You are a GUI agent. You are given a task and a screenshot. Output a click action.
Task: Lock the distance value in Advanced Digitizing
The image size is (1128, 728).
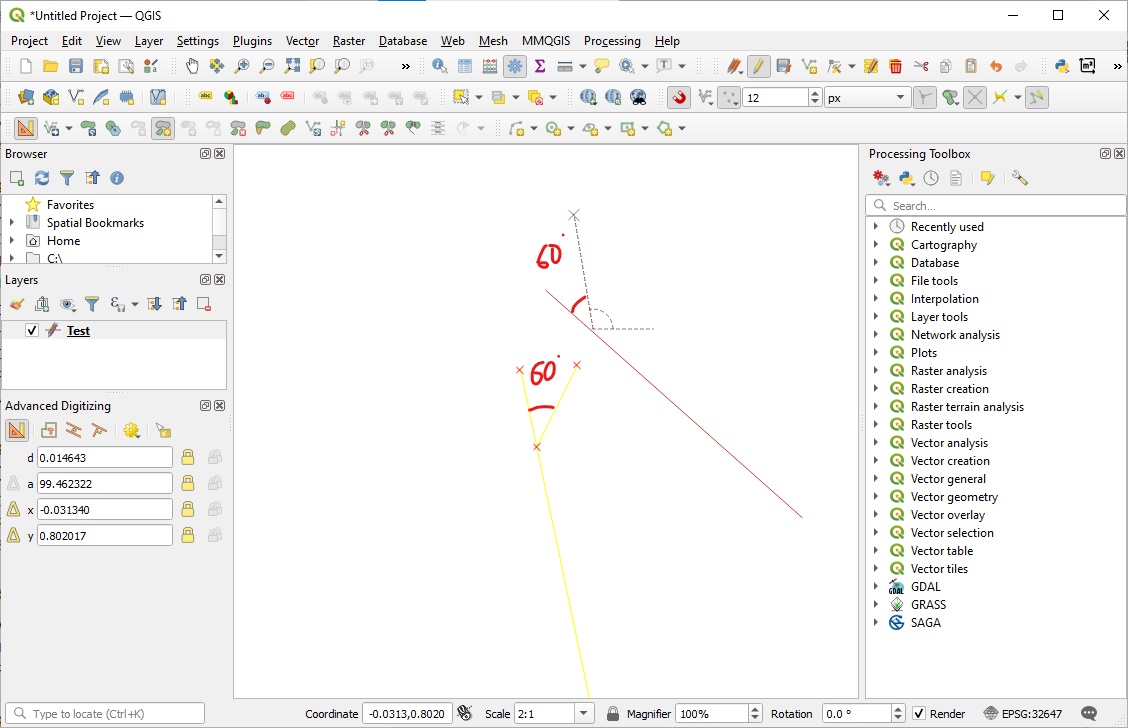tap(188, 457)
